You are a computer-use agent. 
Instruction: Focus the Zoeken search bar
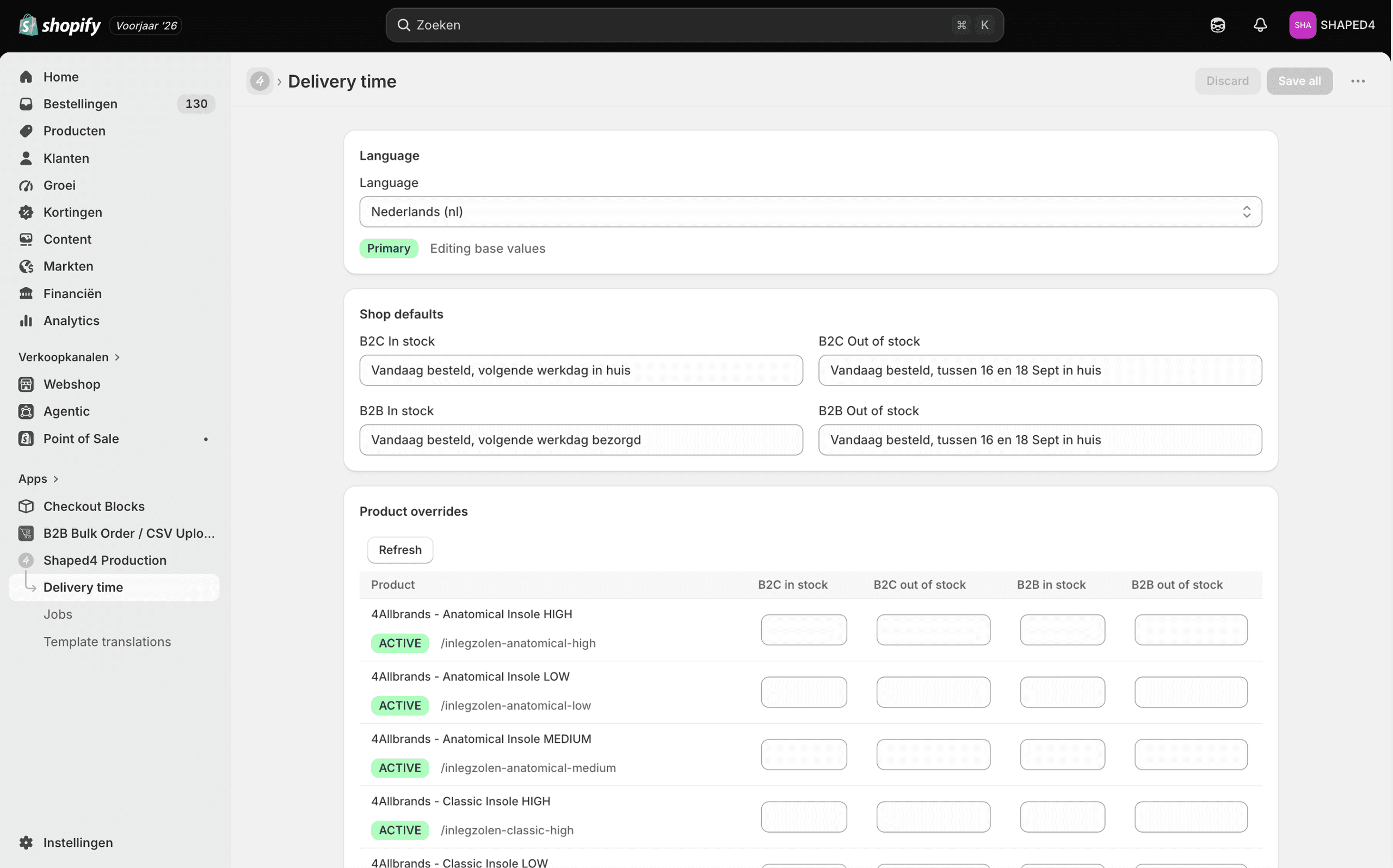click(x=694, y=25)
